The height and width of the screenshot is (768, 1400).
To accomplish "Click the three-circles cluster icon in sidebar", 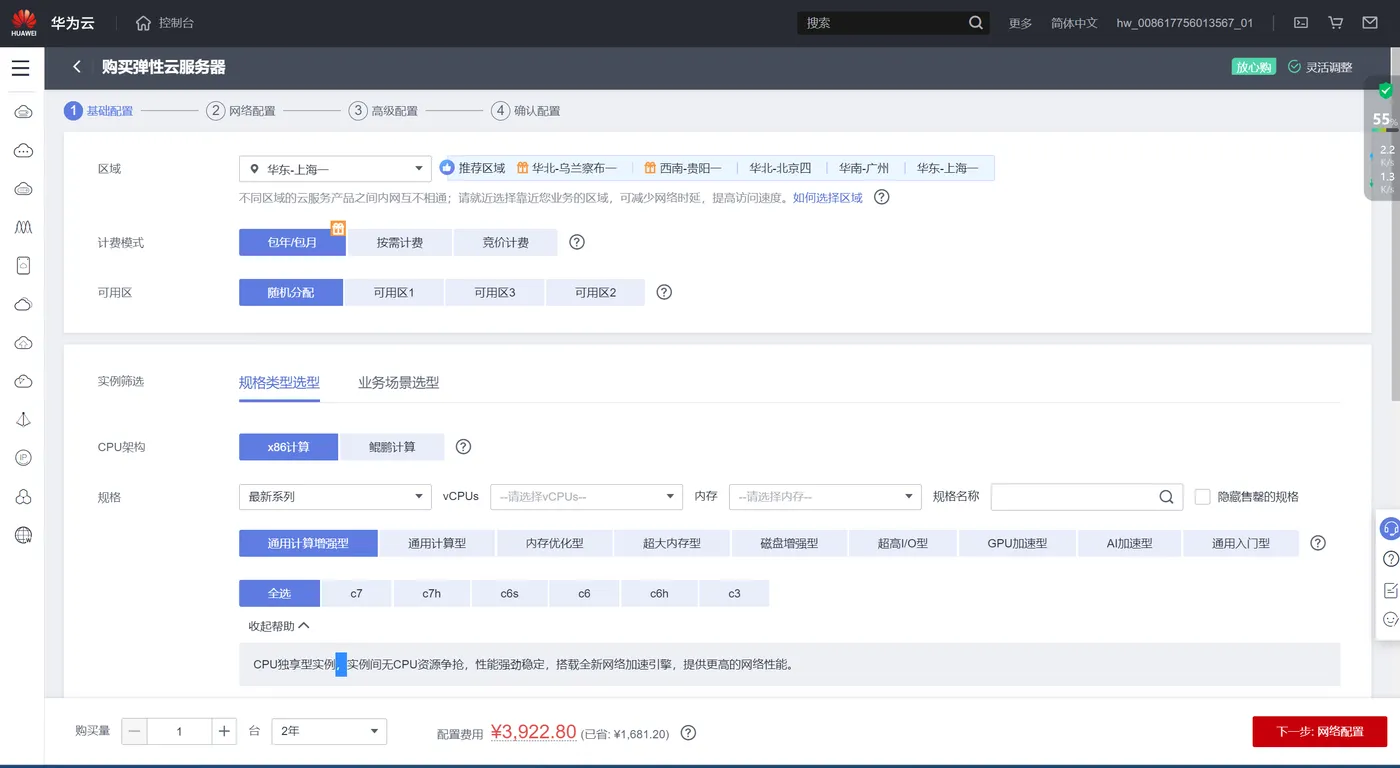I will point(24,497).
